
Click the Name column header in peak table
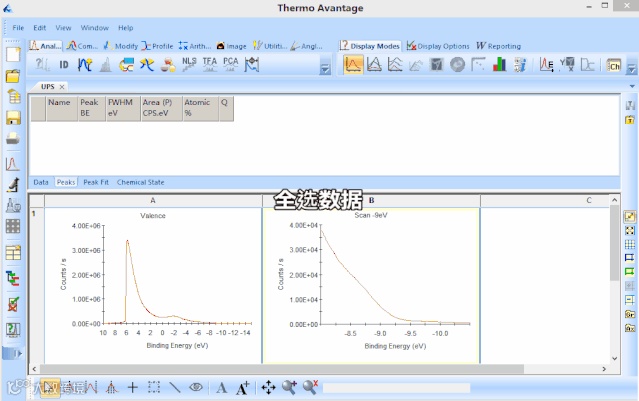tap(62, 108)
